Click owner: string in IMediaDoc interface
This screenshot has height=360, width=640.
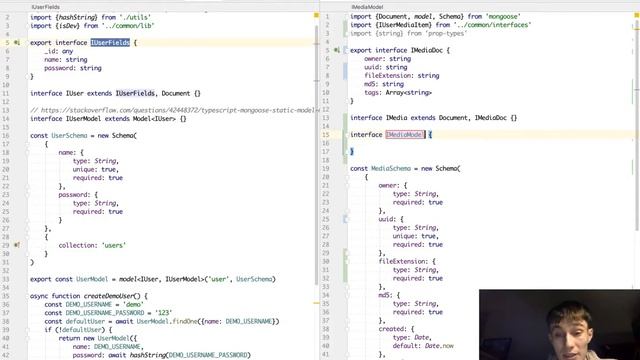click(388, 59)
